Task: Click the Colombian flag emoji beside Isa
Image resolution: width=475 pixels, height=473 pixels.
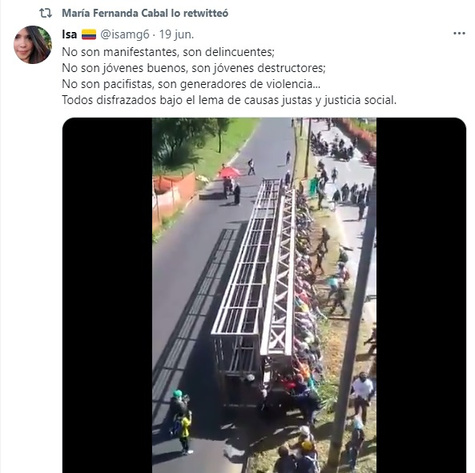Action: (89, 34)
